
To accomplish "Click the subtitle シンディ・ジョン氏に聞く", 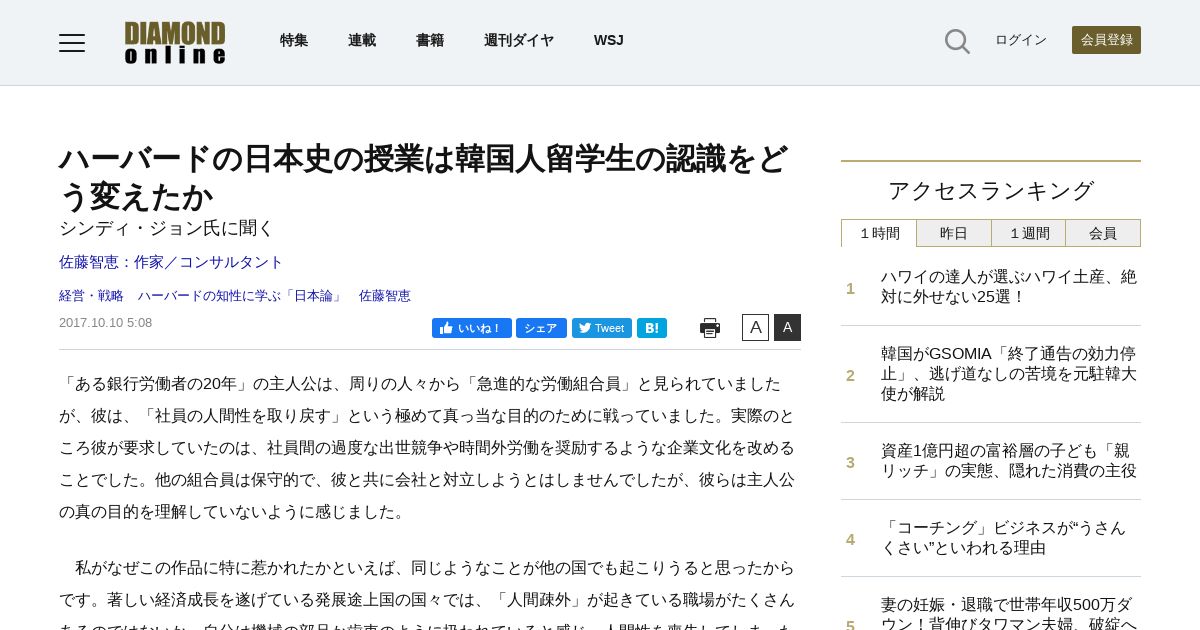I will click(x=166, y=228).
